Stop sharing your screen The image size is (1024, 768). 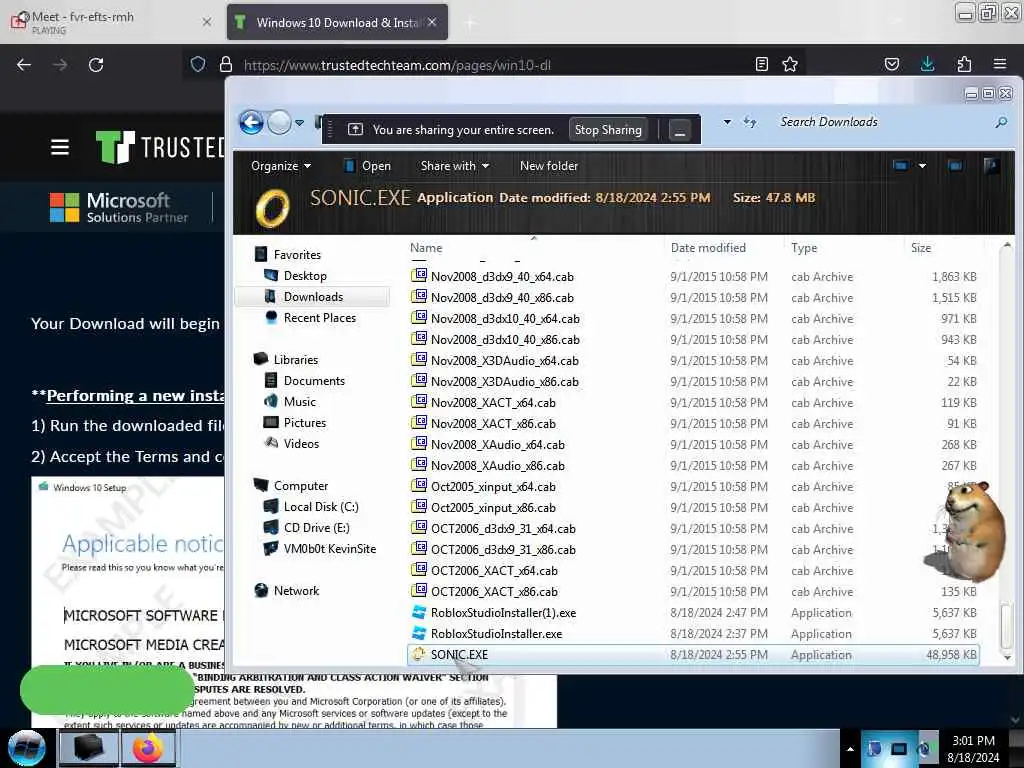pos(608,130)
